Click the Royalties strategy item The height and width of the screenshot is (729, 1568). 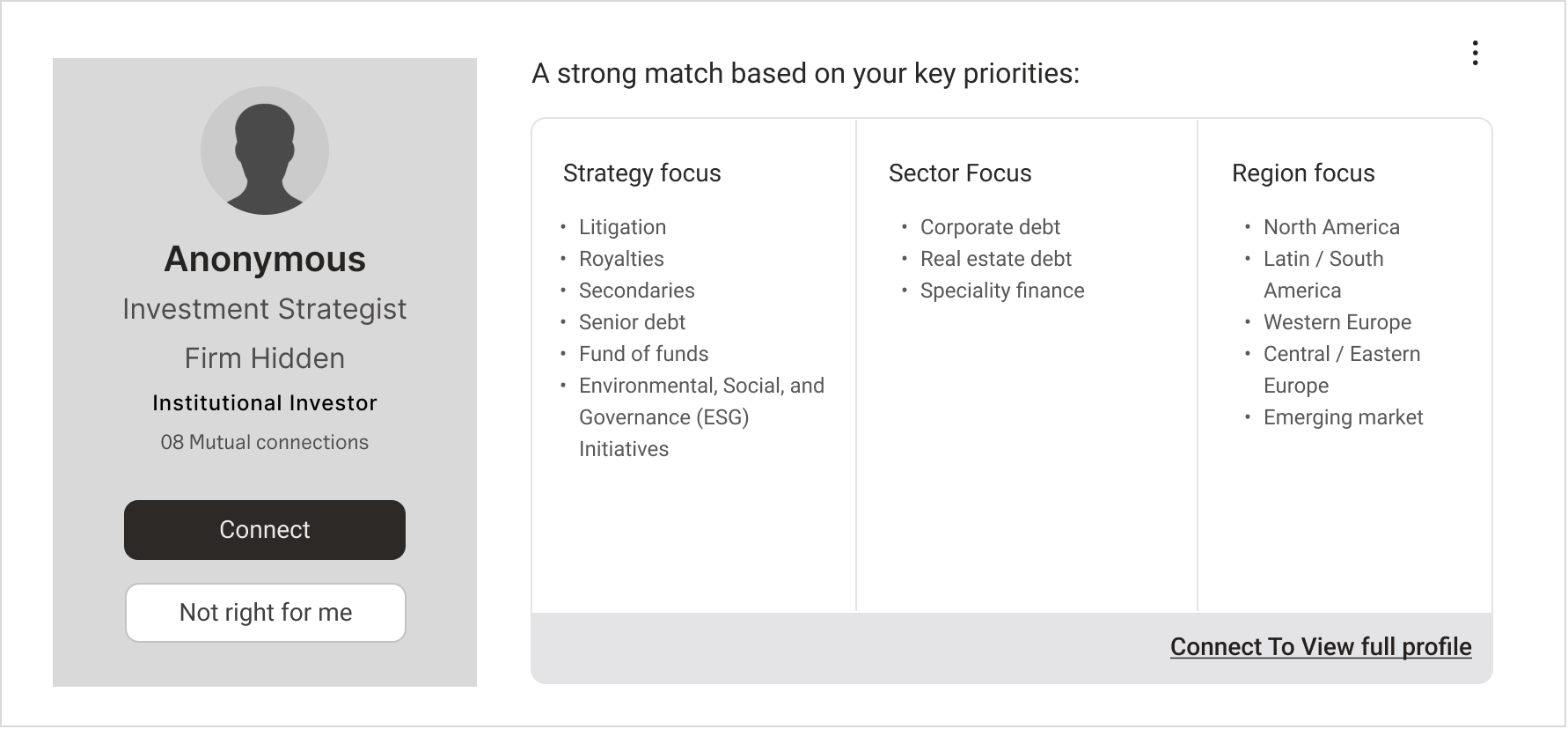tap(621, 259)
